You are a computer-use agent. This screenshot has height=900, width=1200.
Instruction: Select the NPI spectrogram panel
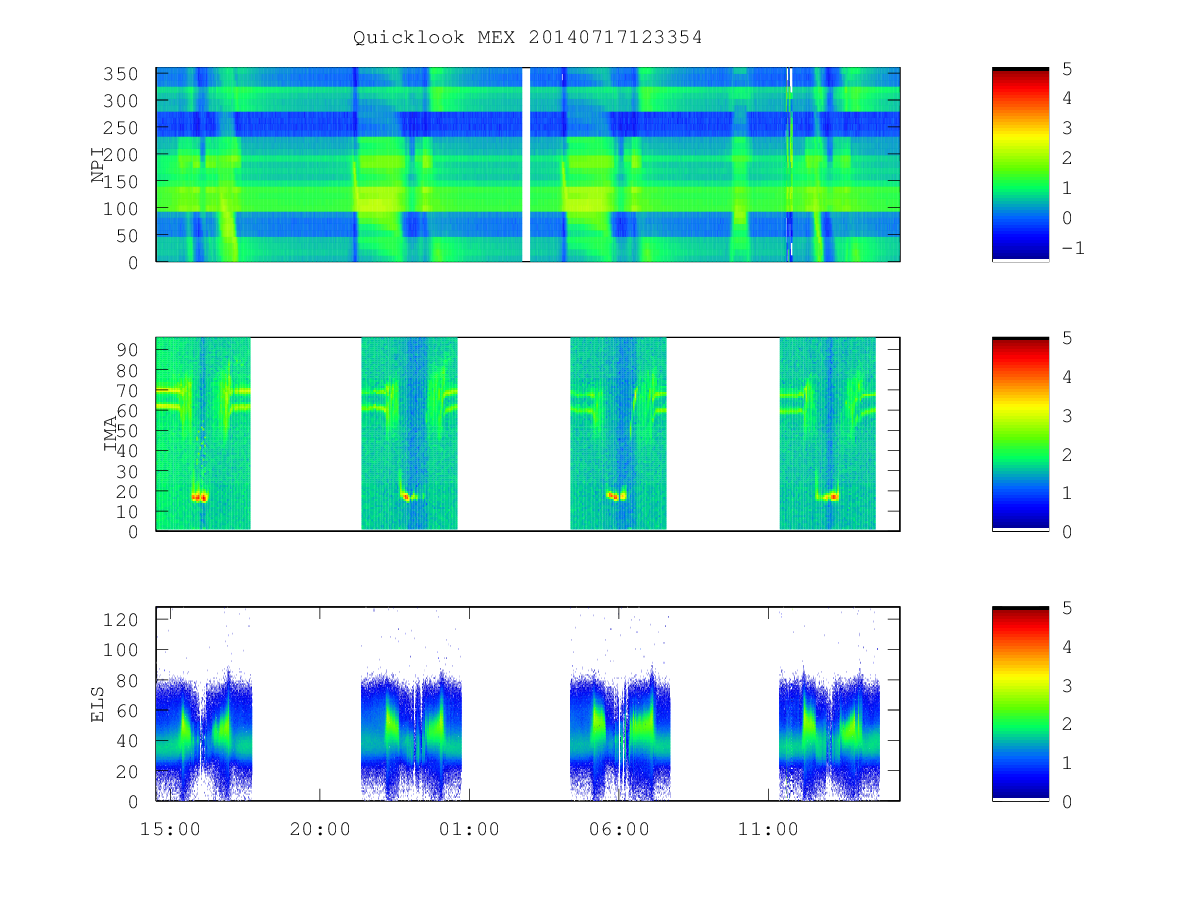(x=528, y=165)
